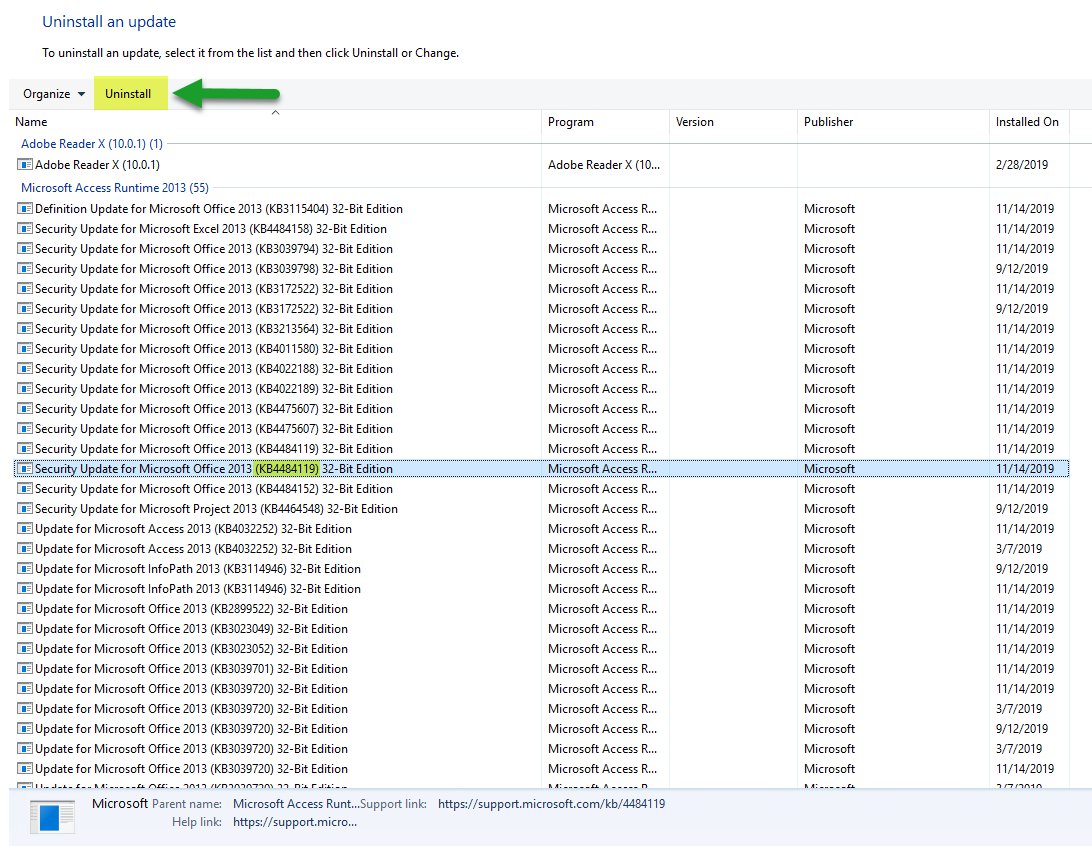The image size is (1092, 846).
Task: Click the icon of the highlighted KB4484119 row
Action: tap(24, 469)
